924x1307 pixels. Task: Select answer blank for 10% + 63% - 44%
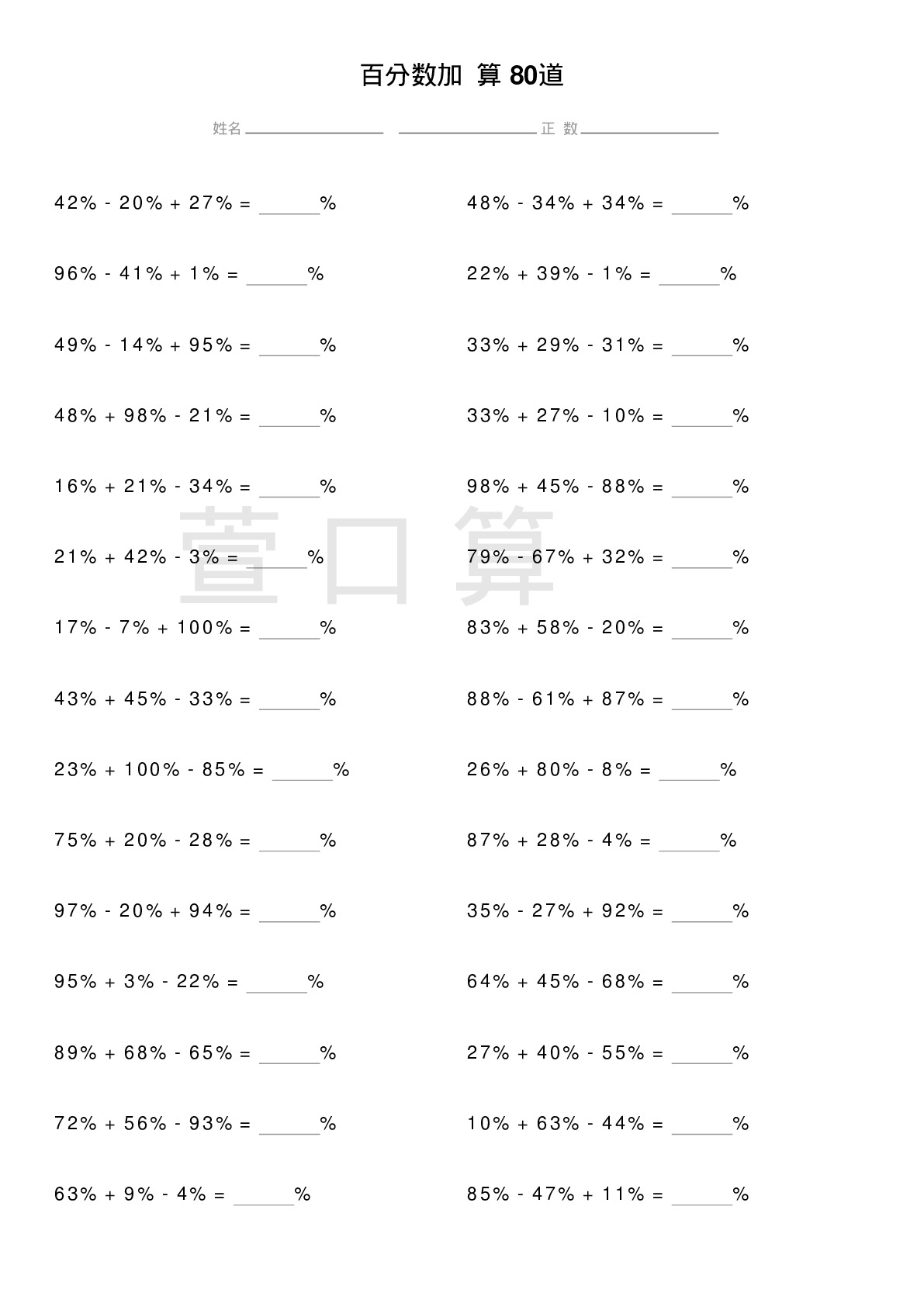702,1125
